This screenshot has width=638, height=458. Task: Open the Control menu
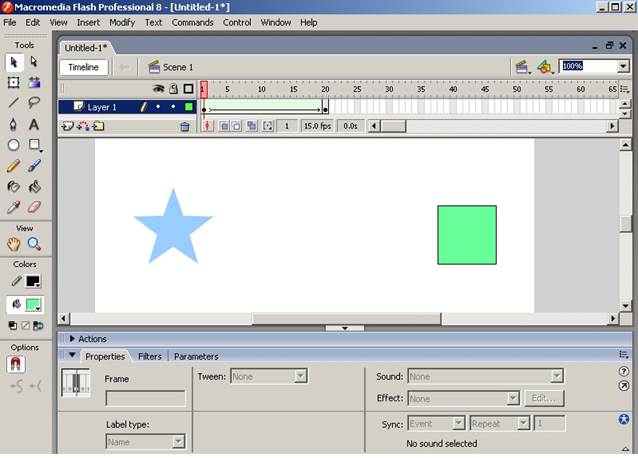point(237,23)
